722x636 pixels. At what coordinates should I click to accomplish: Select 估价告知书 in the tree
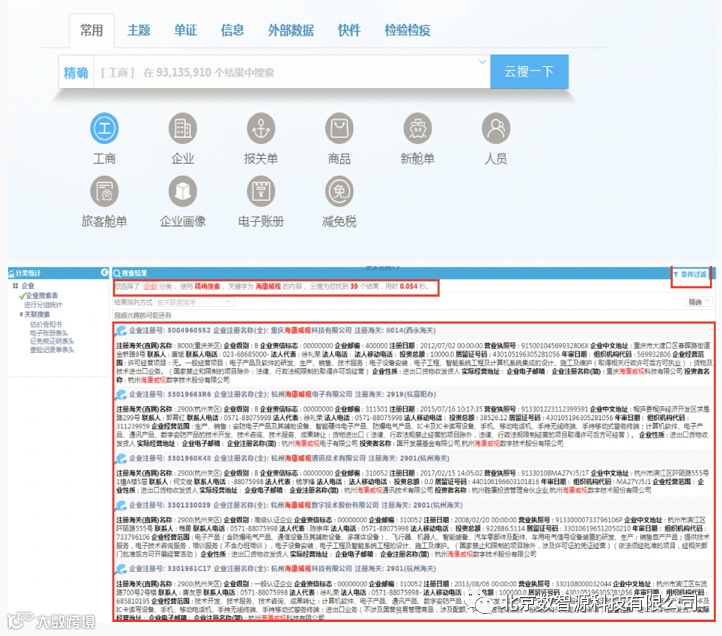[x=46, y=324]
